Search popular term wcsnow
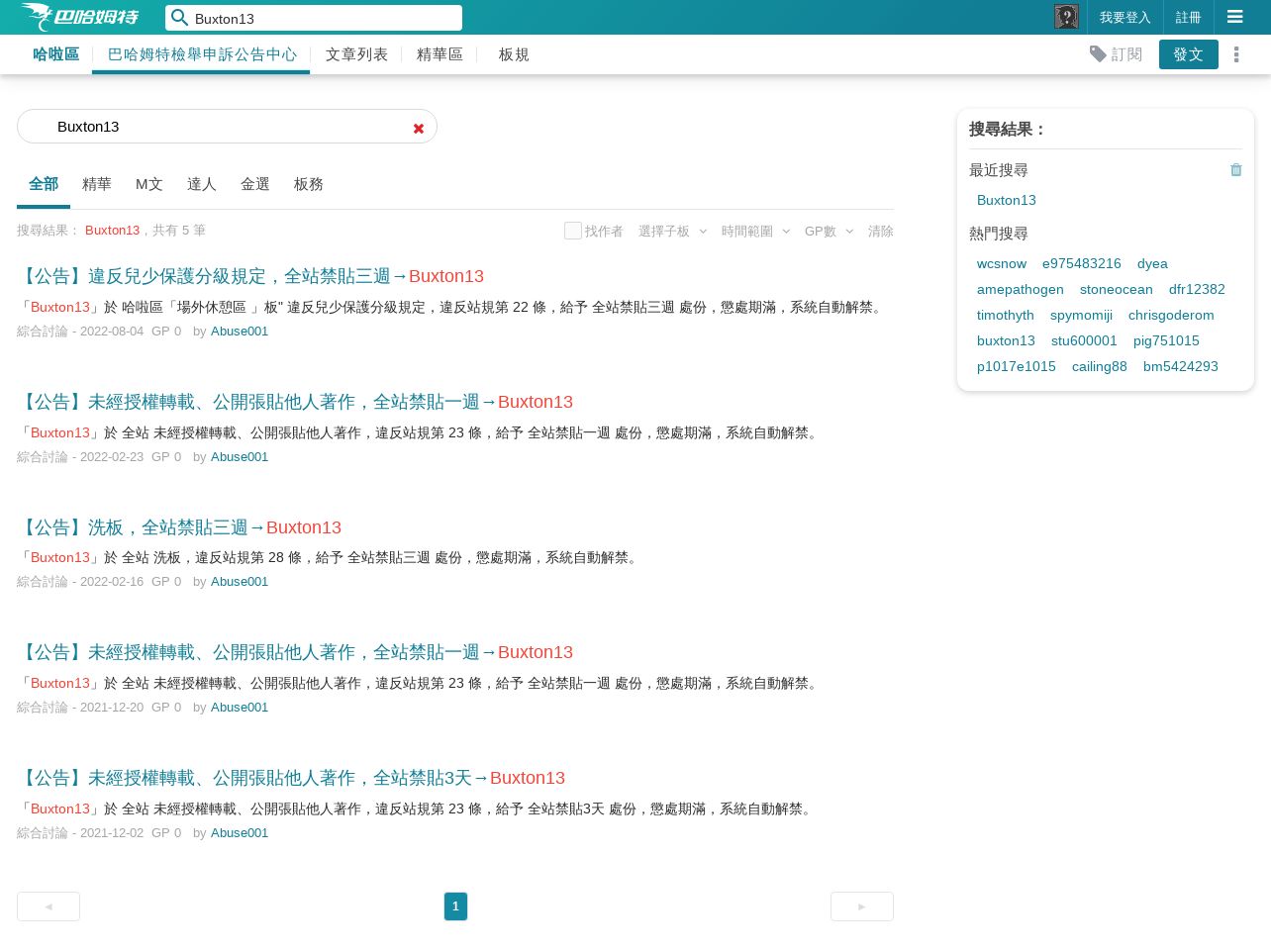1271x952 pixels. pyautogui.click(x=1002, y=263)
